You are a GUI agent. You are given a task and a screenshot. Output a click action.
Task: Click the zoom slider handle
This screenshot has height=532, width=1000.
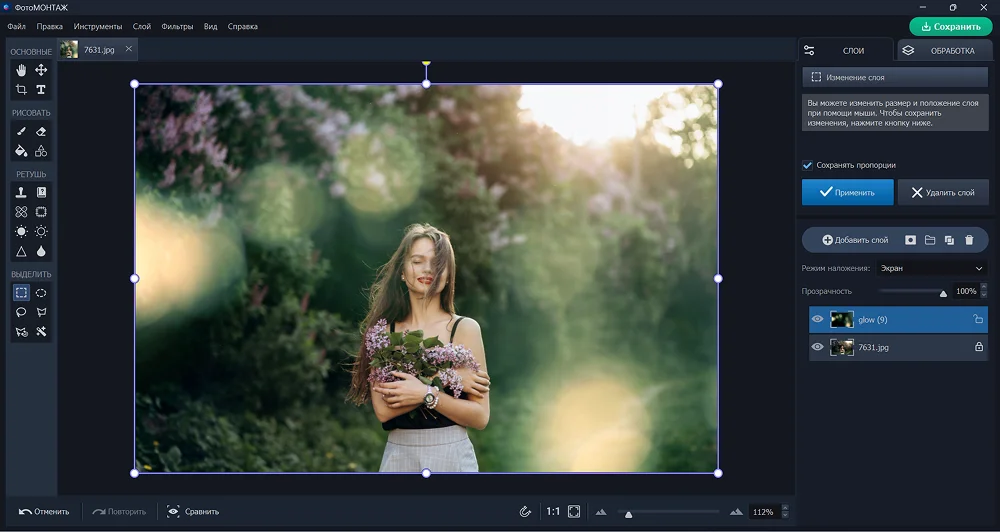coord(629,514)
